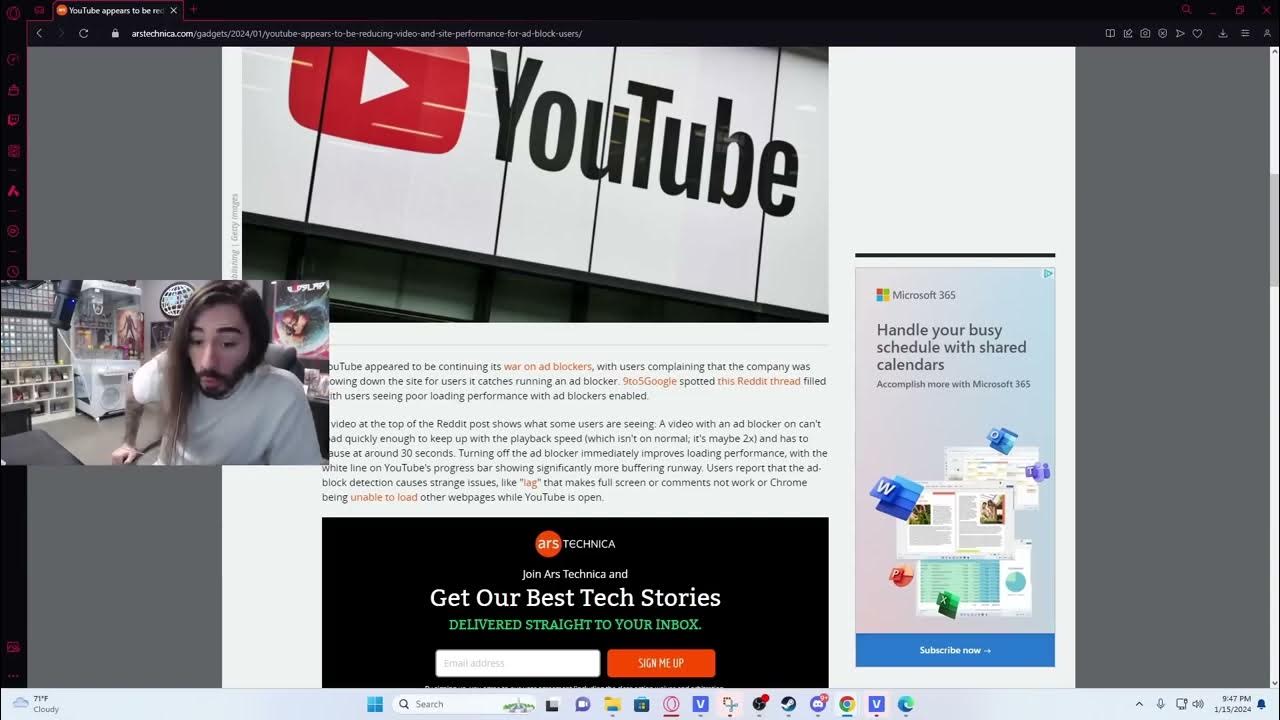This screenshot has width=1280, height=720.
Task: Open the sidebar more options ellipsis
Action: tap(13, 677)
